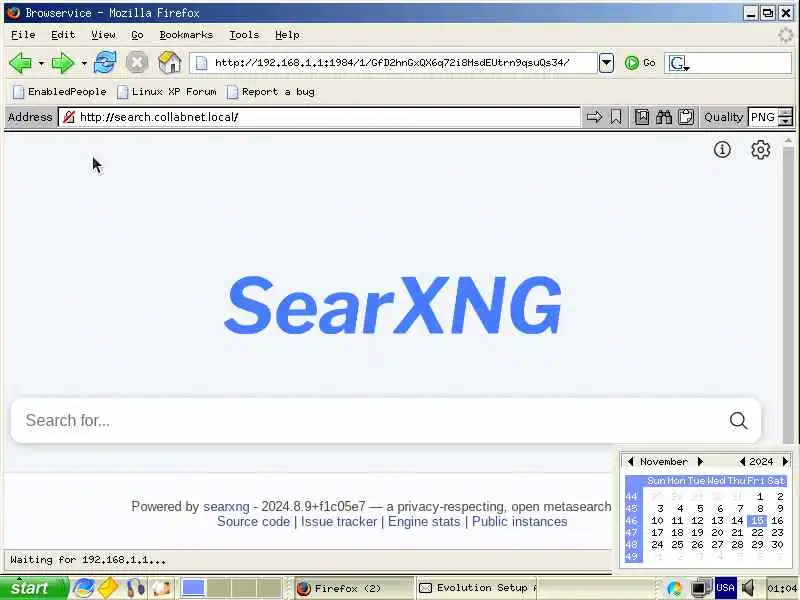Image resolution: width=800 pixels, height=600 pixels.
Task: Open the File menu
Action: 23,35
